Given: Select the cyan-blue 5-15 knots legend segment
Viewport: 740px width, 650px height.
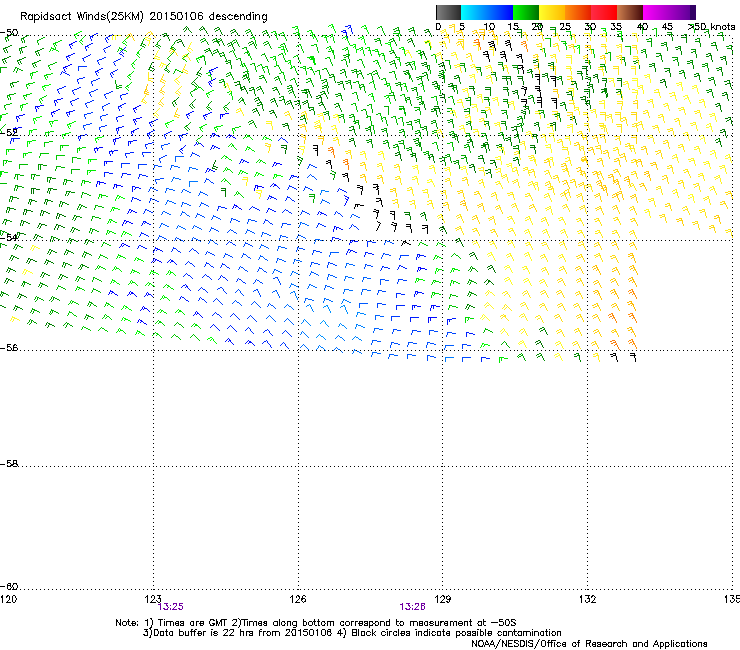Looking at the screenshot, I should point(487,12).
